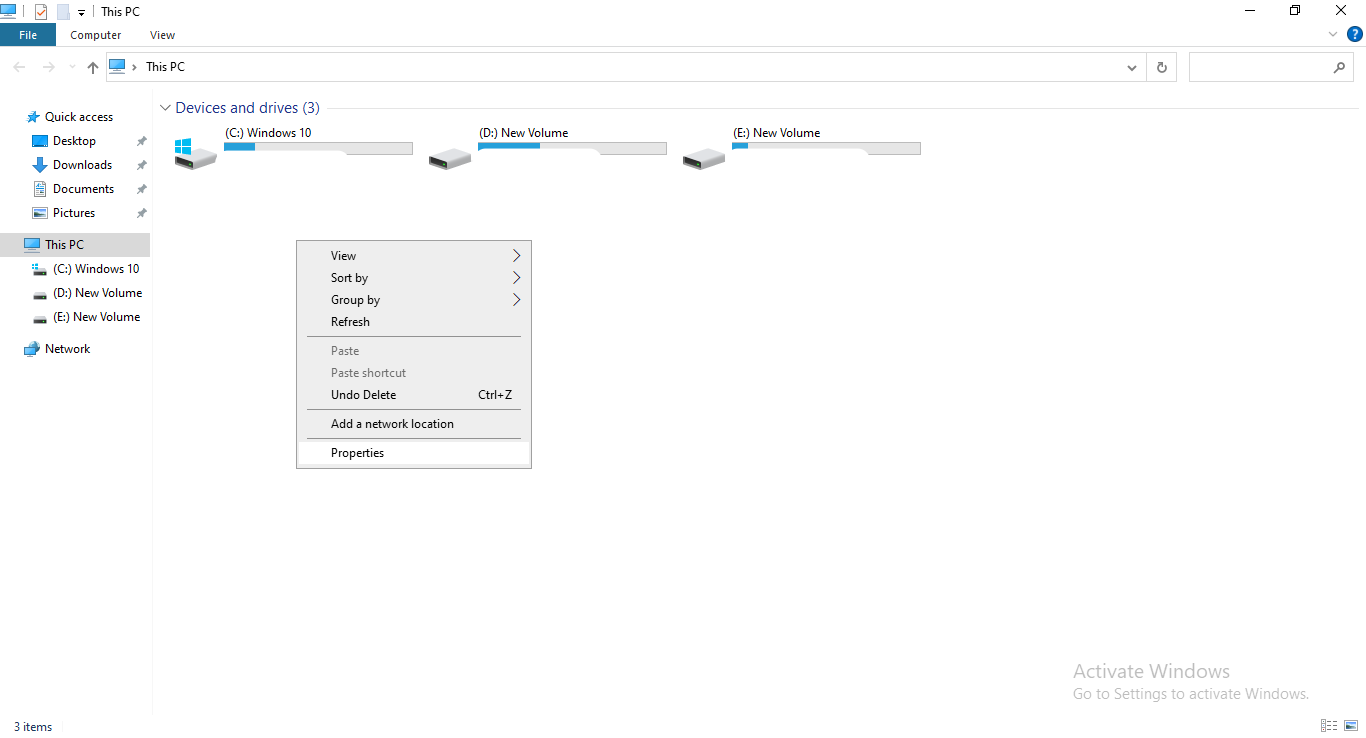The image size is (1366, 738).
Task: Click the "(C:) Windows 10" drive label
Action: (x=268, y=133)
